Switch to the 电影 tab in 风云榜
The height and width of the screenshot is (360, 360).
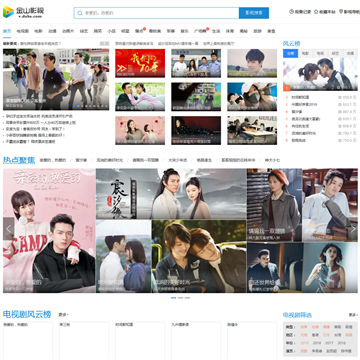pos(305,53)
